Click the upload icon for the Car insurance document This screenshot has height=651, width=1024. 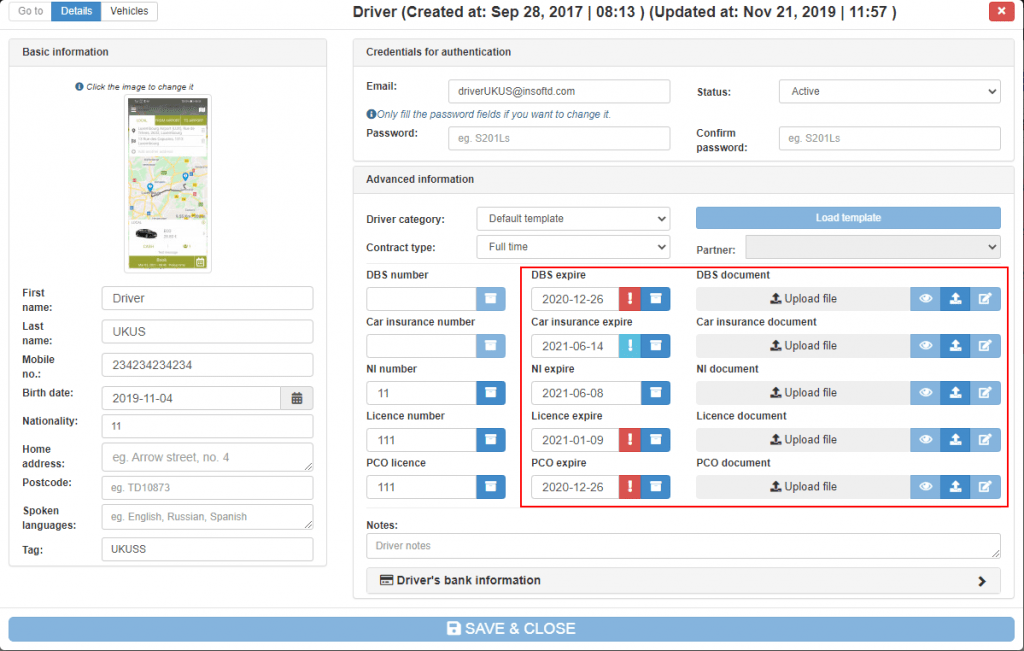click(x=954, y=345)
